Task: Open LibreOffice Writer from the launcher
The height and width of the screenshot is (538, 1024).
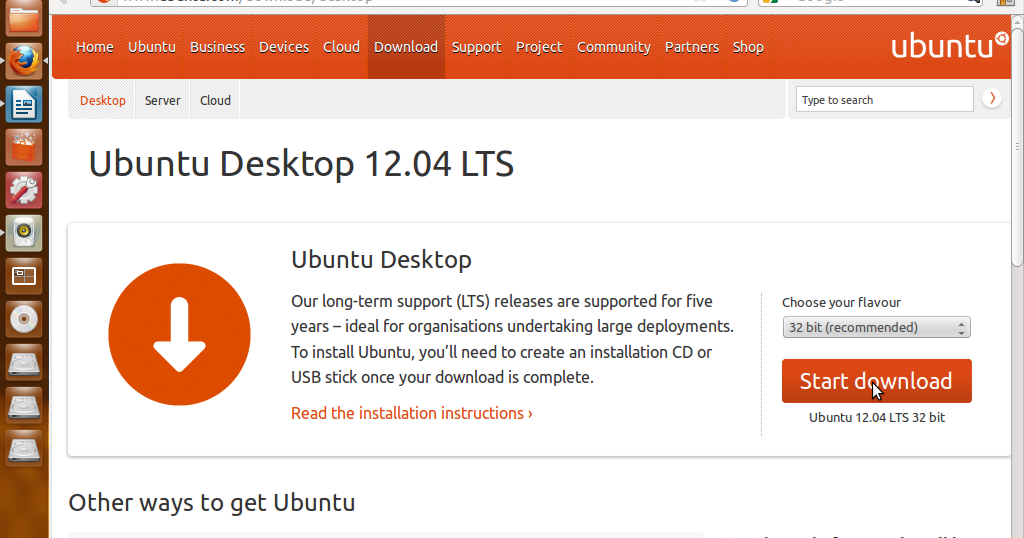Action: 24,104
